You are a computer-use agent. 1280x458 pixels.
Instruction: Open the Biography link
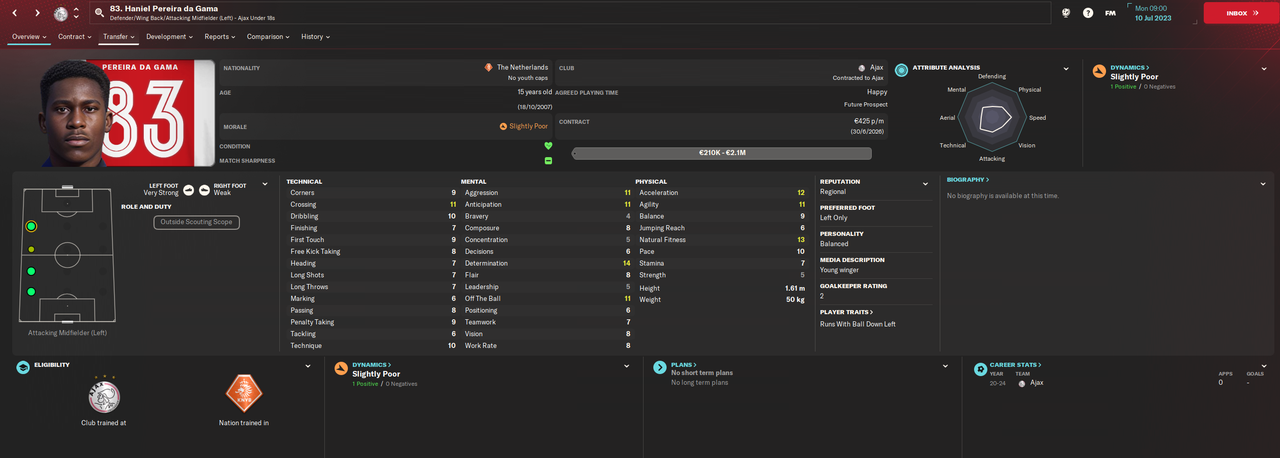coord(968,180)
